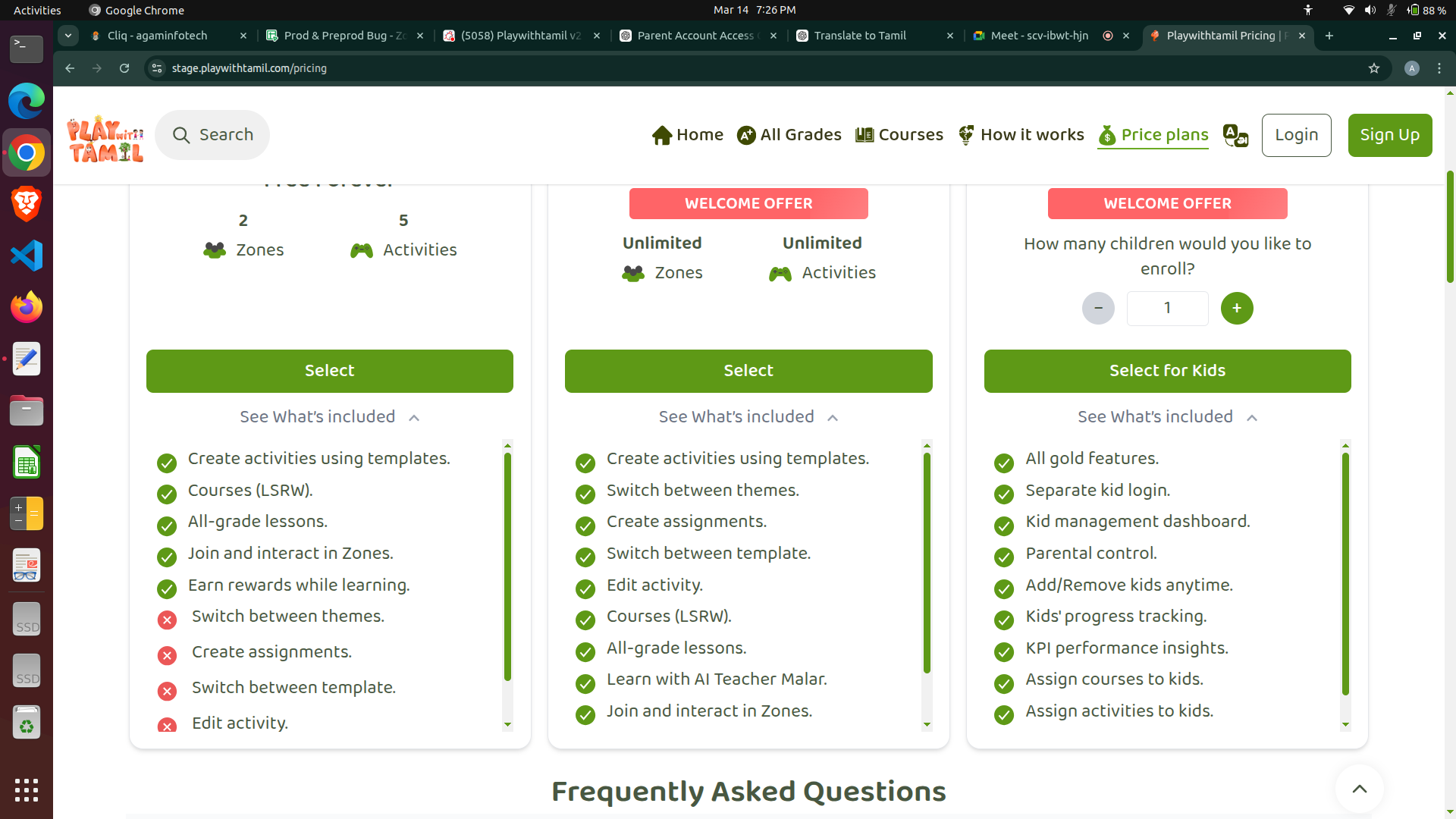The image size is (1456, 819).
Task: Bookmark this page with the star icon
Action: click(x=1373, y=68)
